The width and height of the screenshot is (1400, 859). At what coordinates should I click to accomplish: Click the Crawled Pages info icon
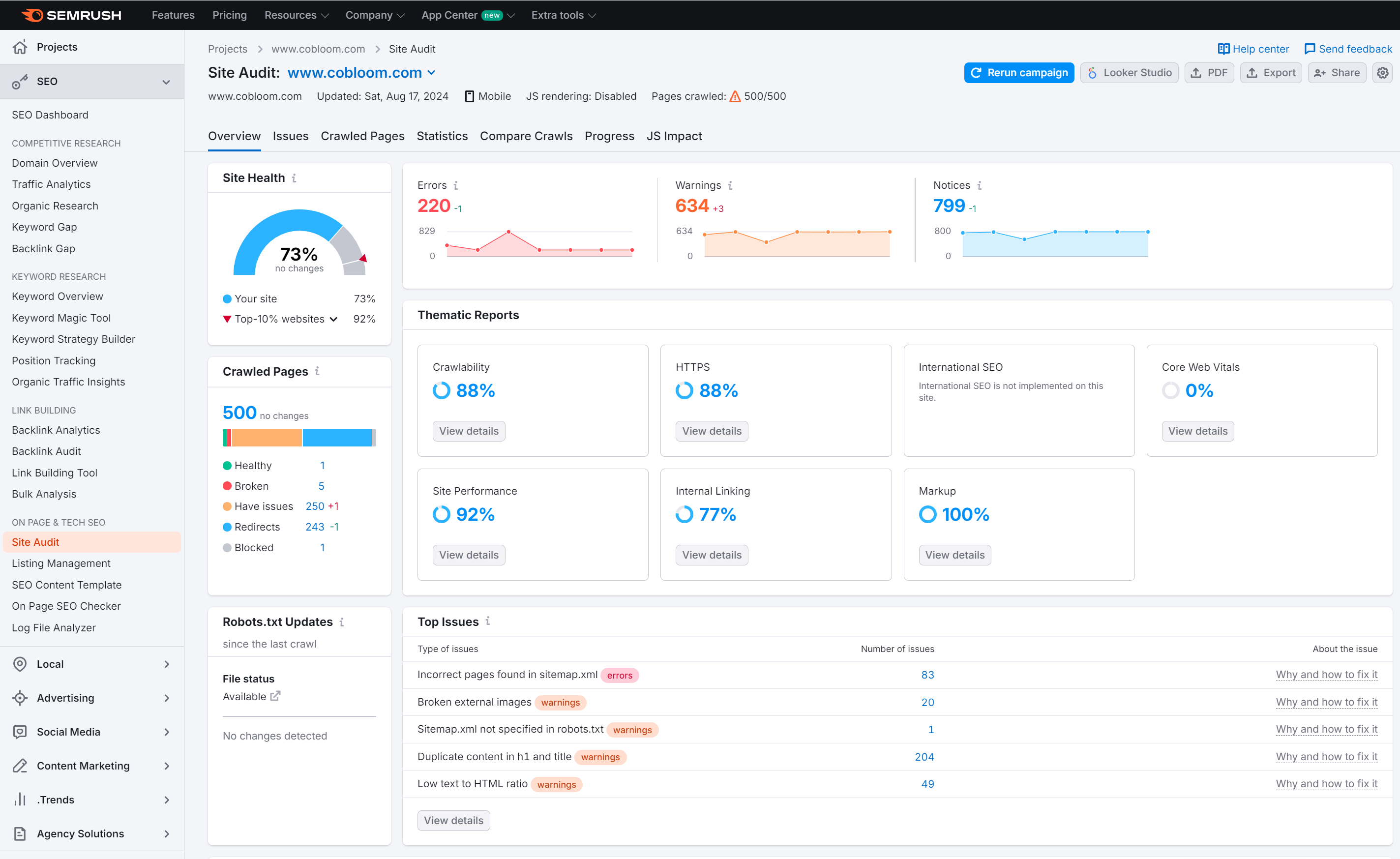(317, 371)
